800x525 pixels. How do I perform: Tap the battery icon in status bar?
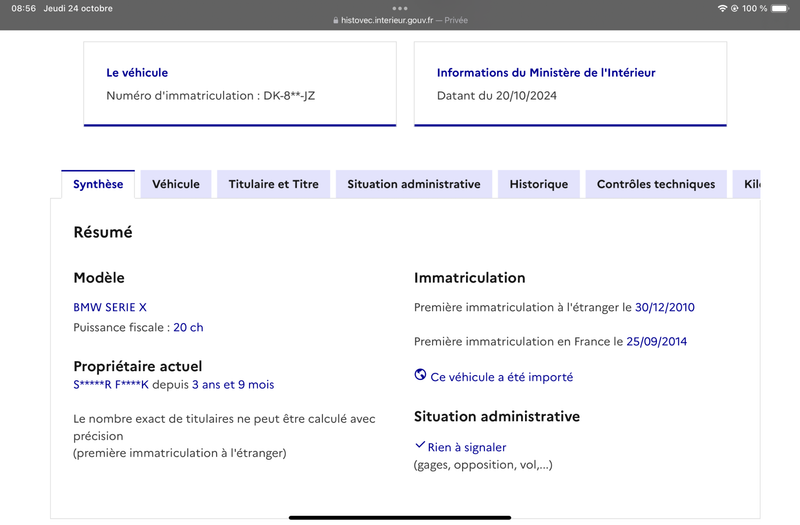[x=780, y=8]
